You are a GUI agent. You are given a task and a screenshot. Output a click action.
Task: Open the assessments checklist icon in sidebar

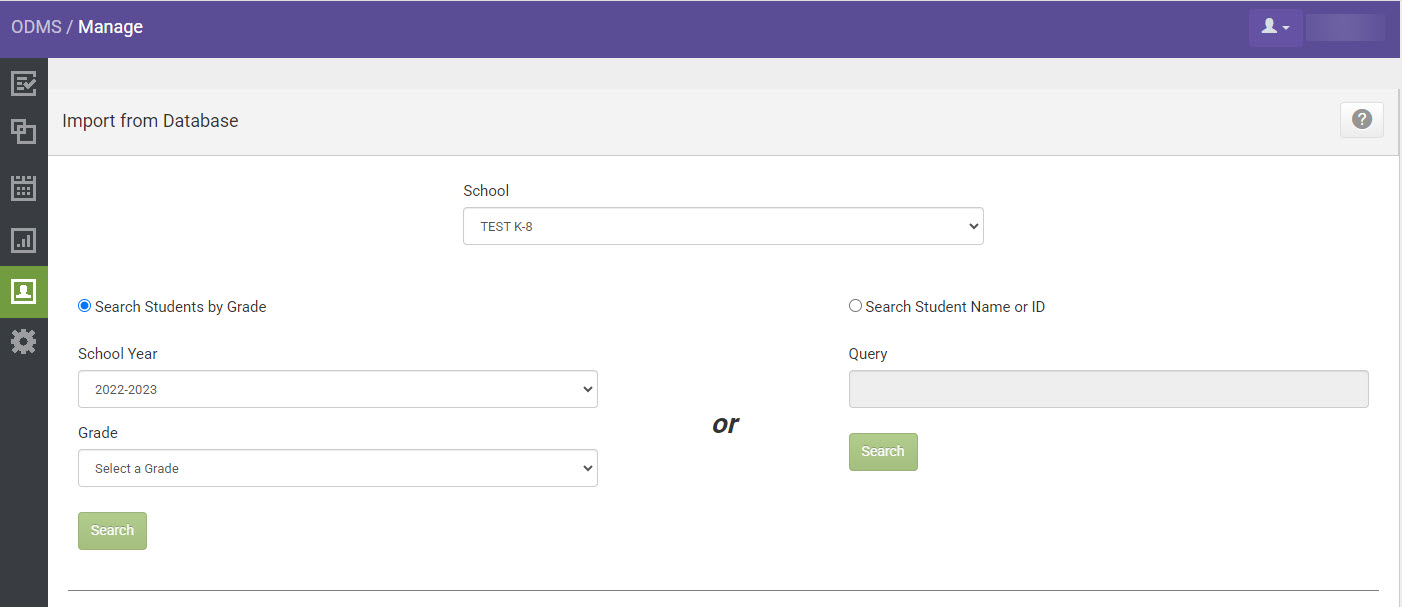[x=24, y=83]
